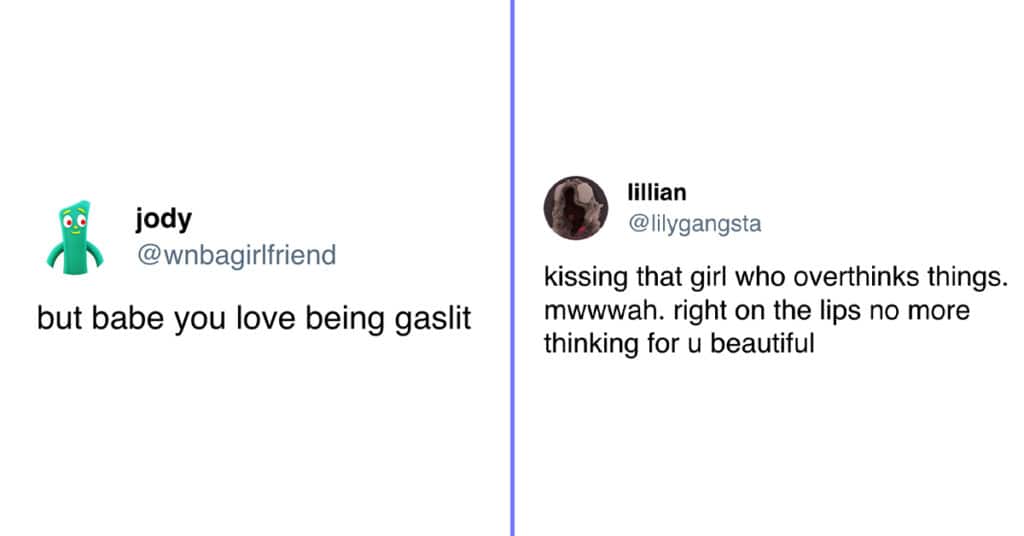Click the display name jody

[x=163, y=218]
